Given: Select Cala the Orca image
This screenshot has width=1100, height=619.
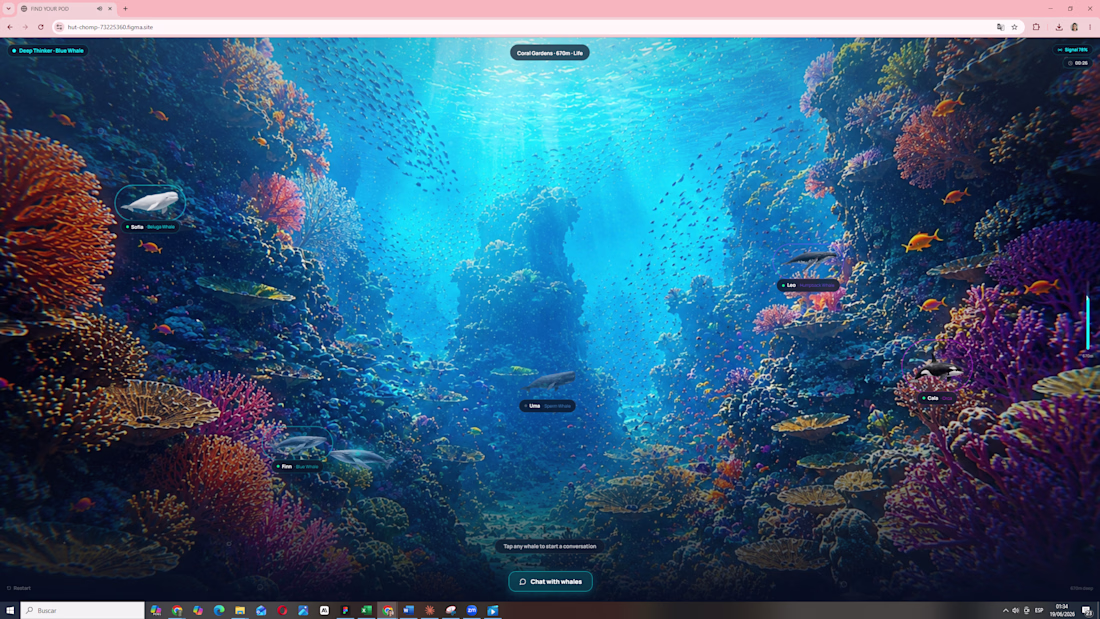Looking at the screenshot, I should (x=939, y=370).
